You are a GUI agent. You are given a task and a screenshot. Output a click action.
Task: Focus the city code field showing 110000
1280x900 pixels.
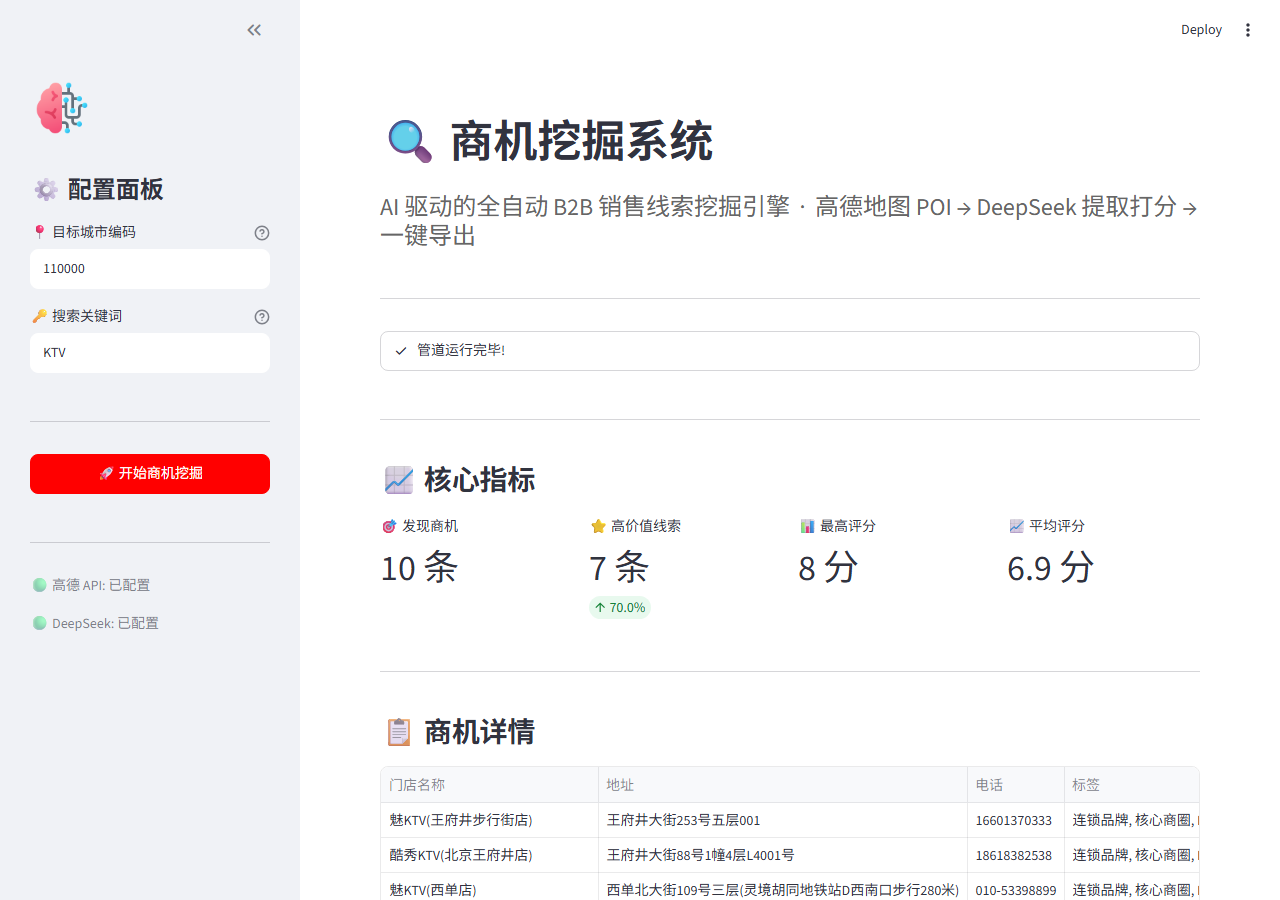click(150, 269)
